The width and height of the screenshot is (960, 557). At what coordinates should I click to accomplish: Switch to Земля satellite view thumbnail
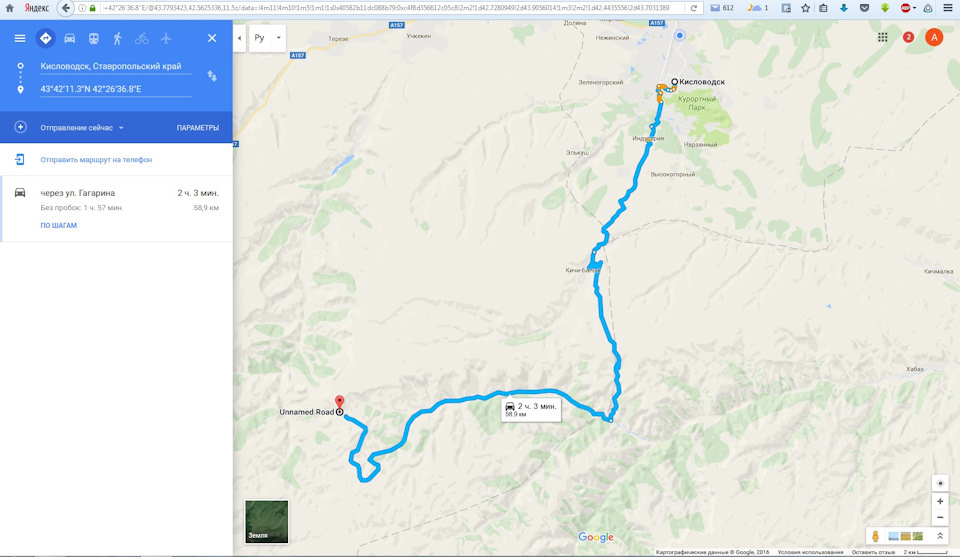pyautogui.click(x=266, y=521)
